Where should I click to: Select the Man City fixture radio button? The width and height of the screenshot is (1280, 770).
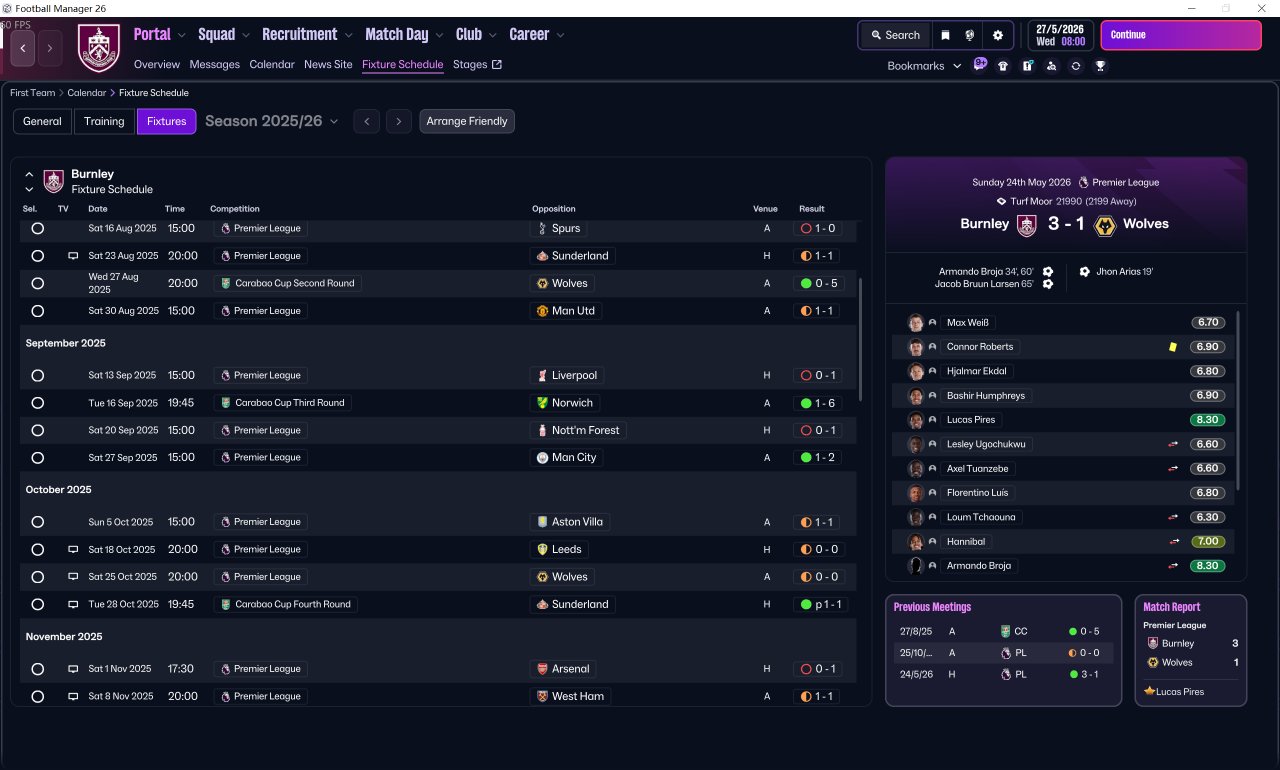38,458
